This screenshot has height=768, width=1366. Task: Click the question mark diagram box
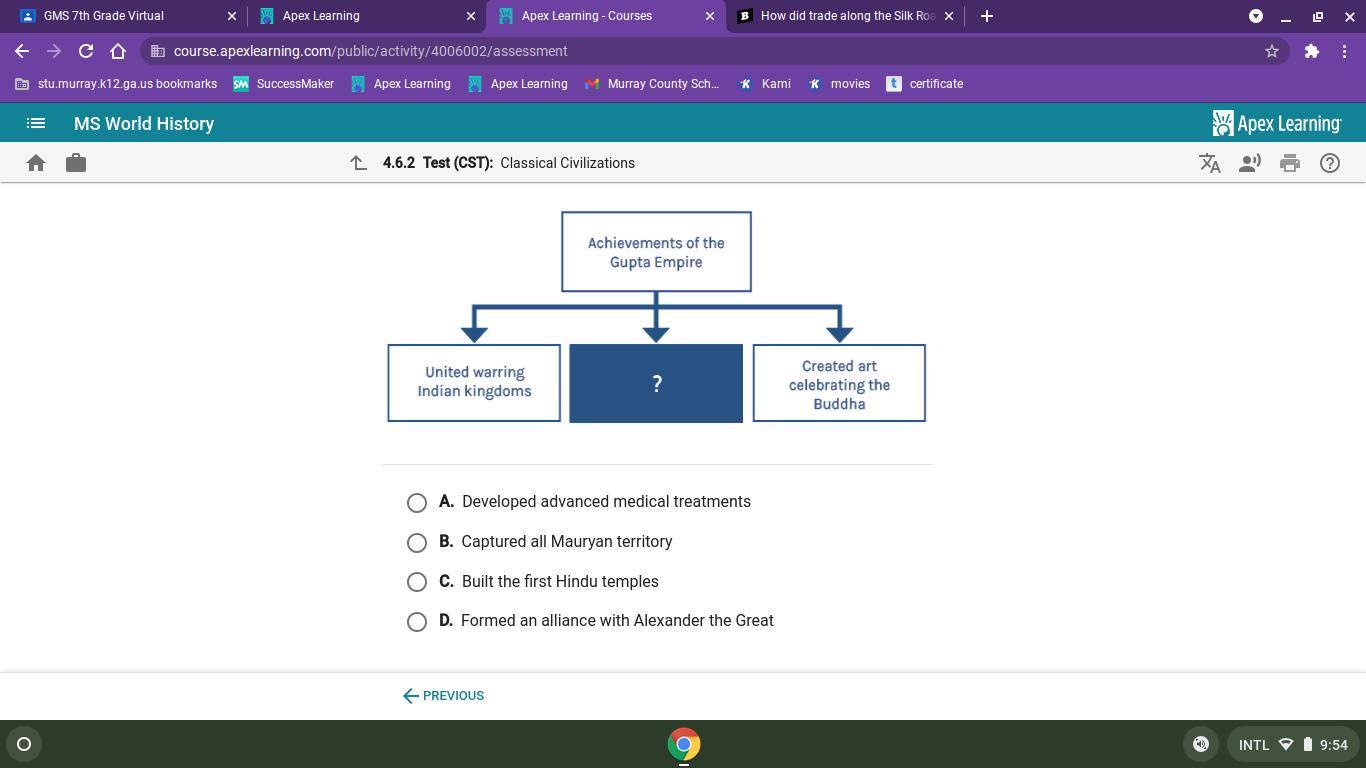[x=656, y=383]
